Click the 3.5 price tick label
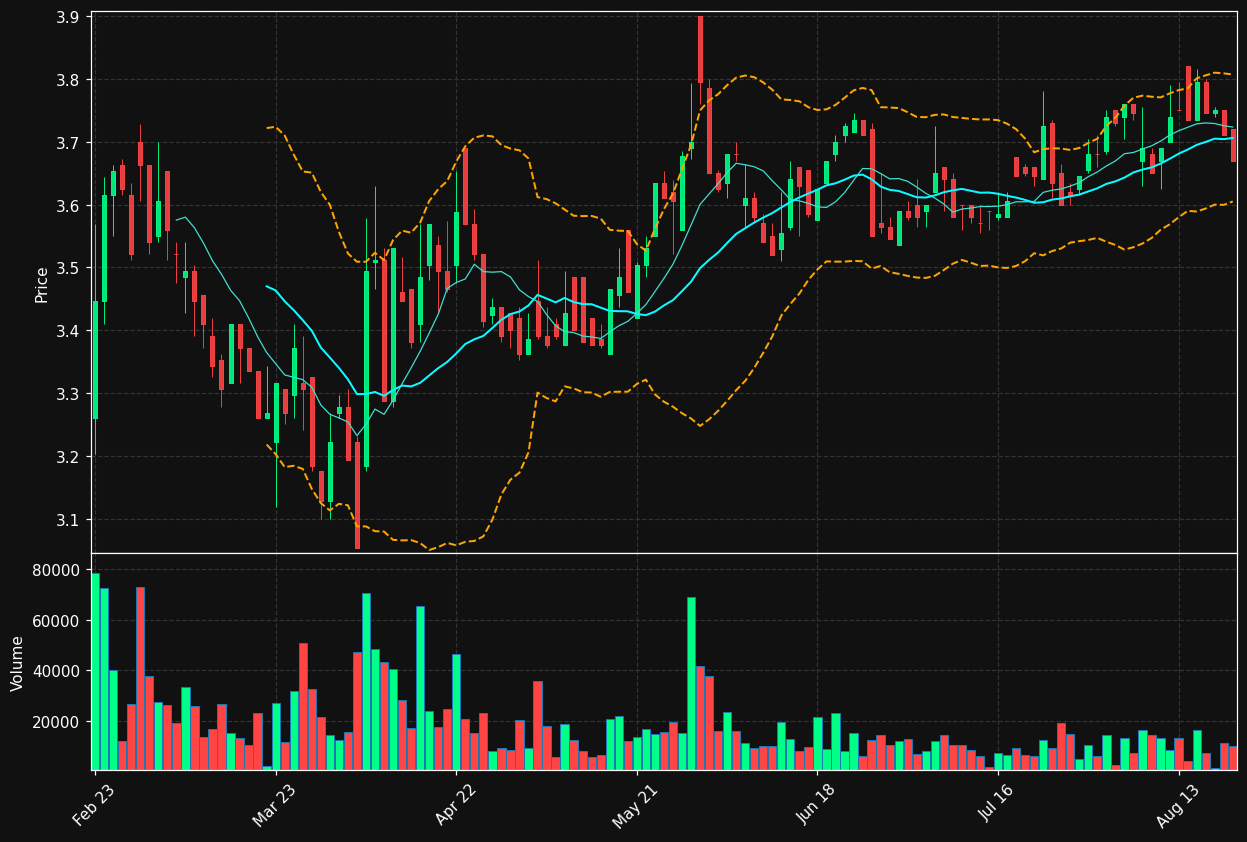This screenshot has height=842, width=1247. [x=70, y=268]
